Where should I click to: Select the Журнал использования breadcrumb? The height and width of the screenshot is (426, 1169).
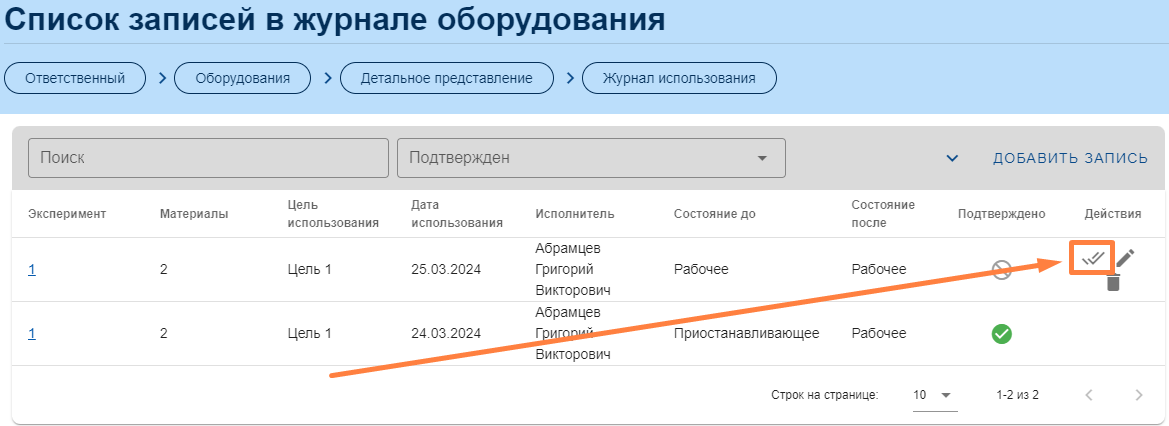[678, 78]
